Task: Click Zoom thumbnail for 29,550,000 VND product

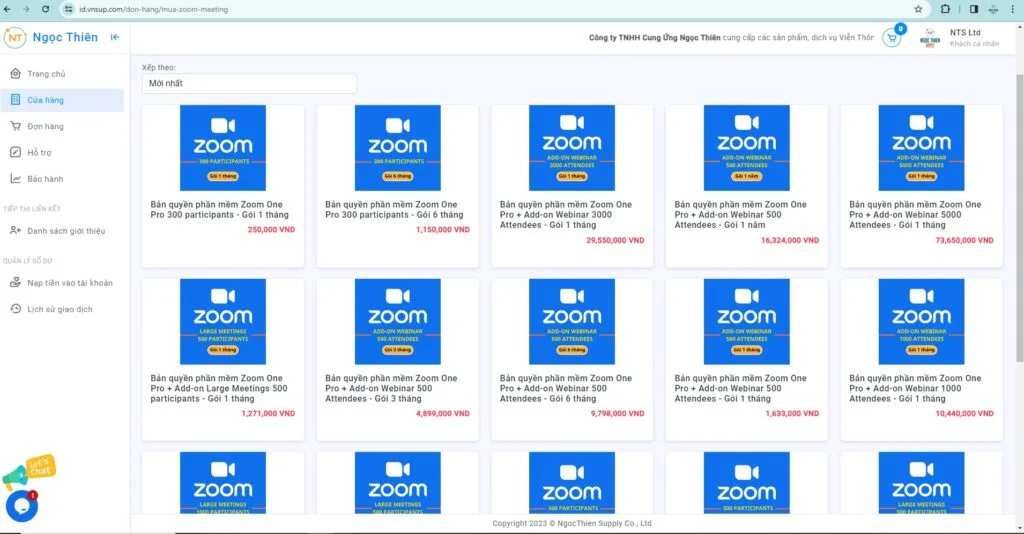Action: pyautogui.click(x=572, y=148)
